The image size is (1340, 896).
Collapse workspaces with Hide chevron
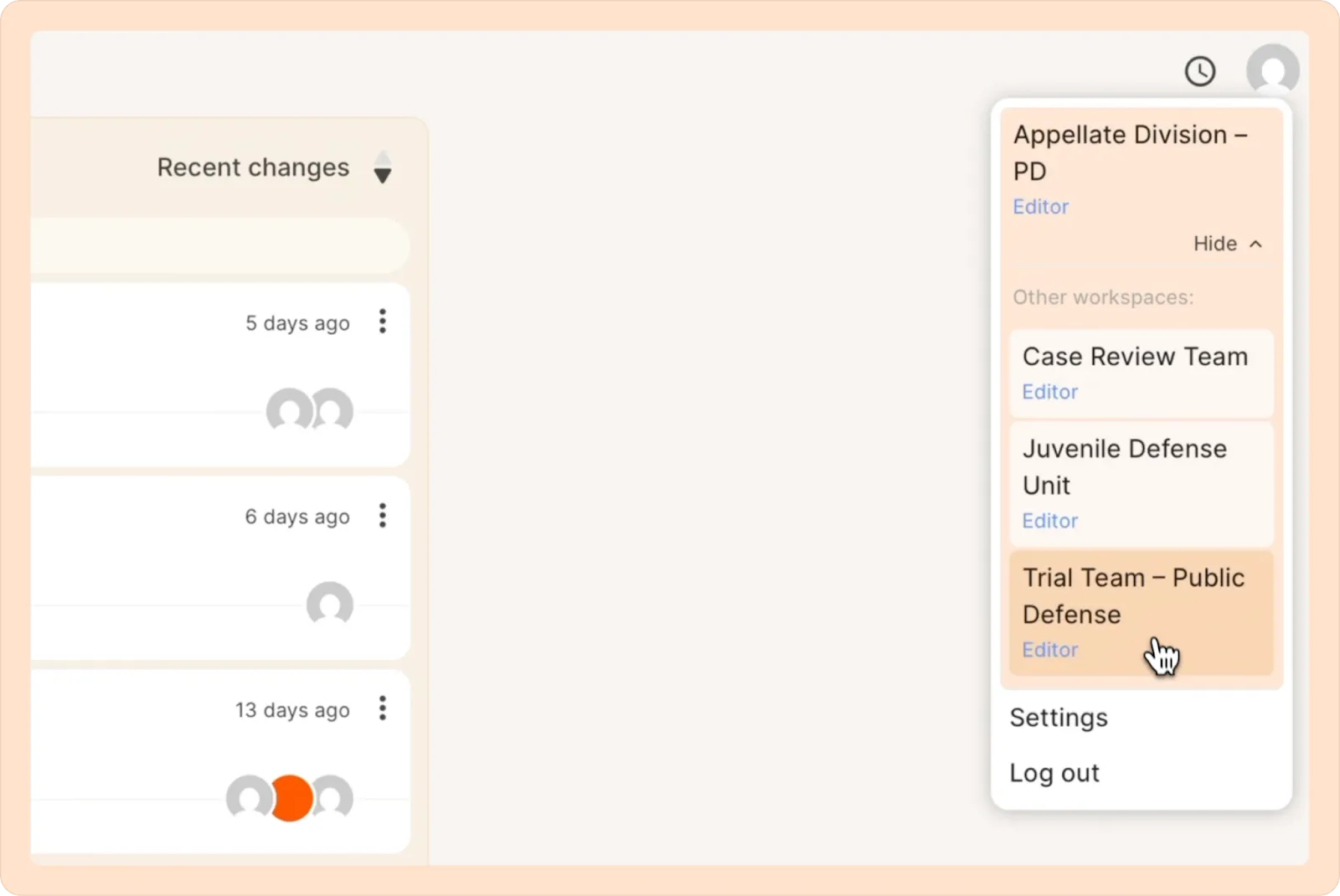(1228, 244)
